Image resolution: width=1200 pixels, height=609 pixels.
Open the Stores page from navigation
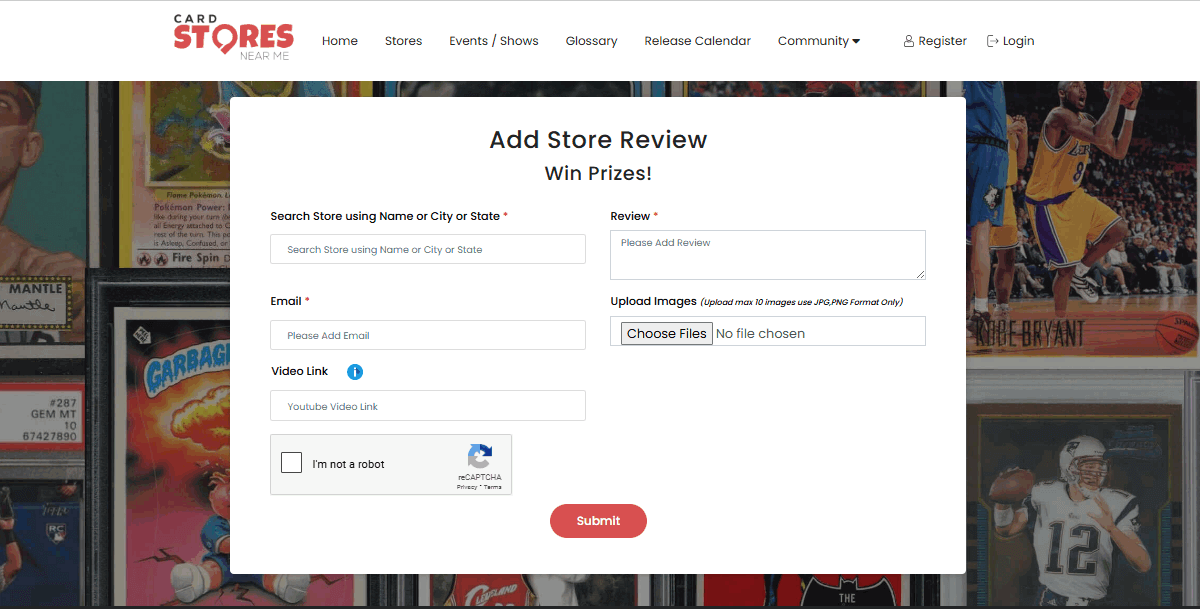(x=403, y=41)
